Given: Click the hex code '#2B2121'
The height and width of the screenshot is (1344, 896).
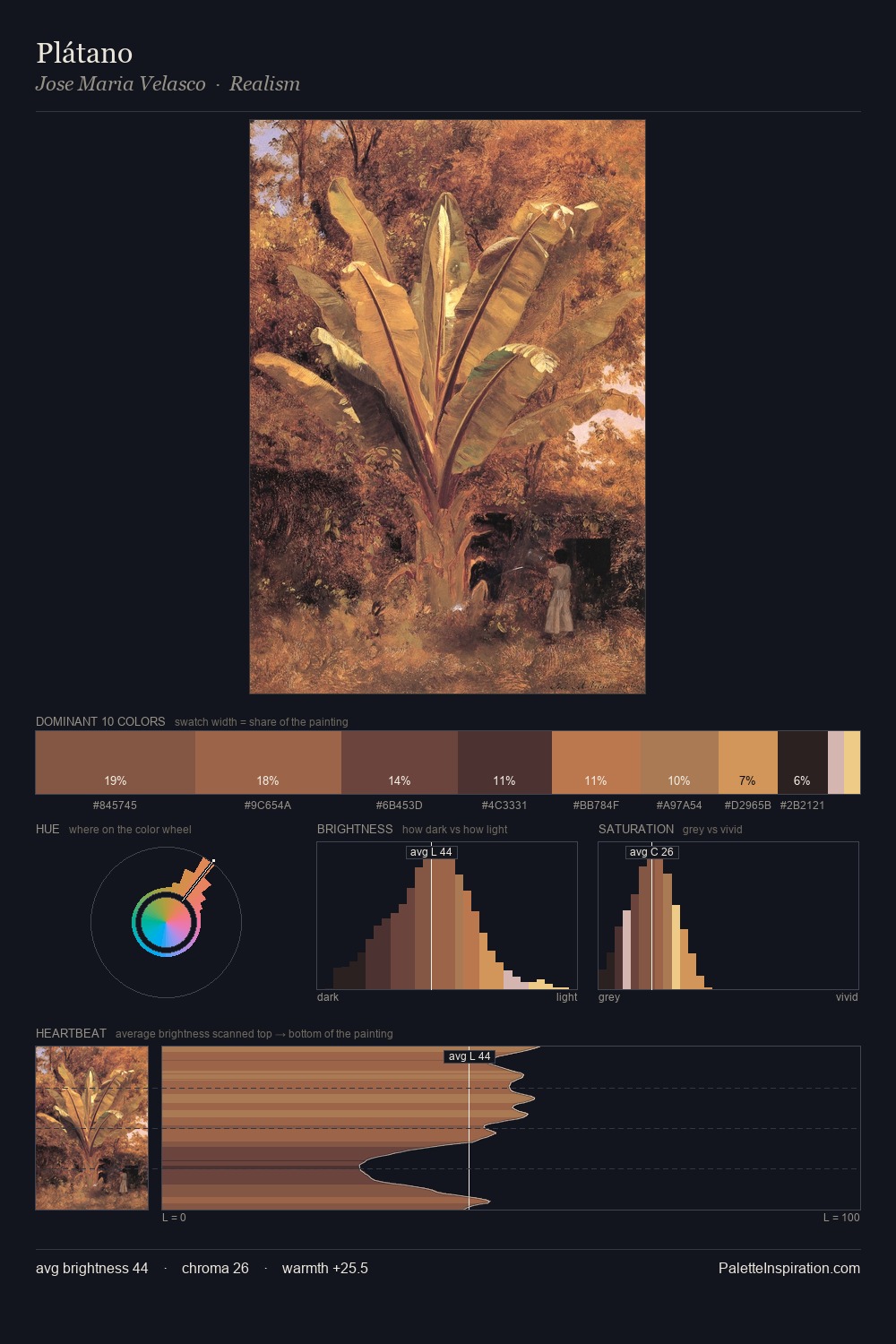Looking at the screenshot, I should [x=803, y=806].
